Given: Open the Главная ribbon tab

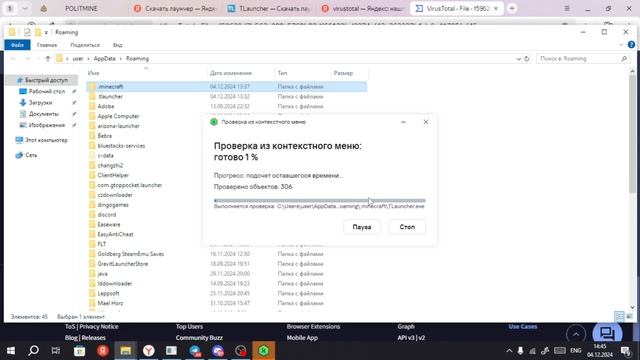Looking at the screenshot, I should pos(47,45).
